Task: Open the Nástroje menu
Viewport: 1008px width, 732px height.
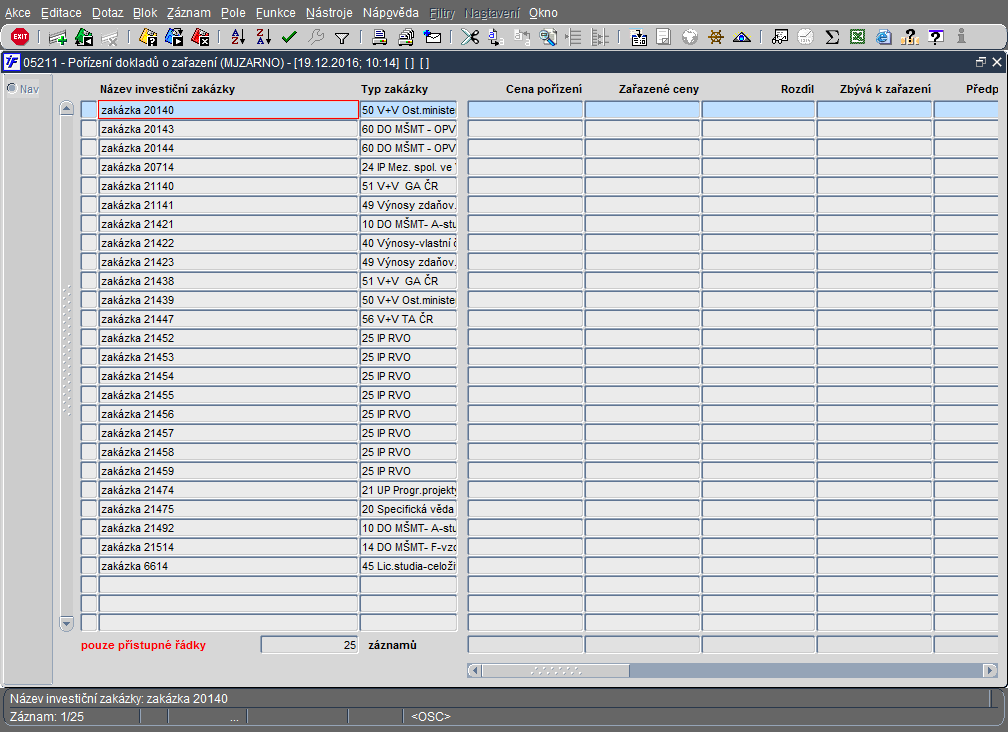Action: click(329, 13)
